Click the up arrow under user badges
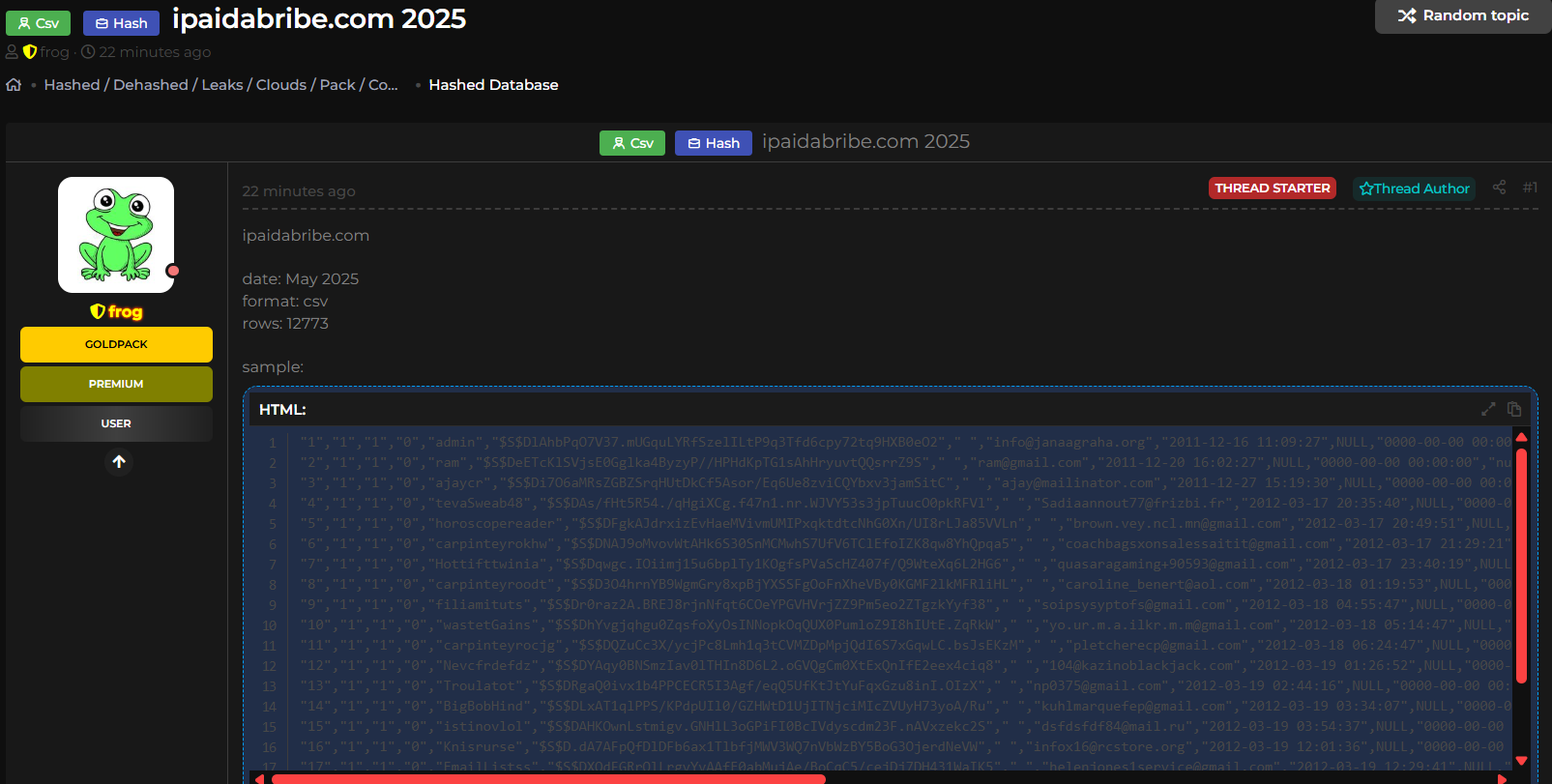 coord(118,462)
